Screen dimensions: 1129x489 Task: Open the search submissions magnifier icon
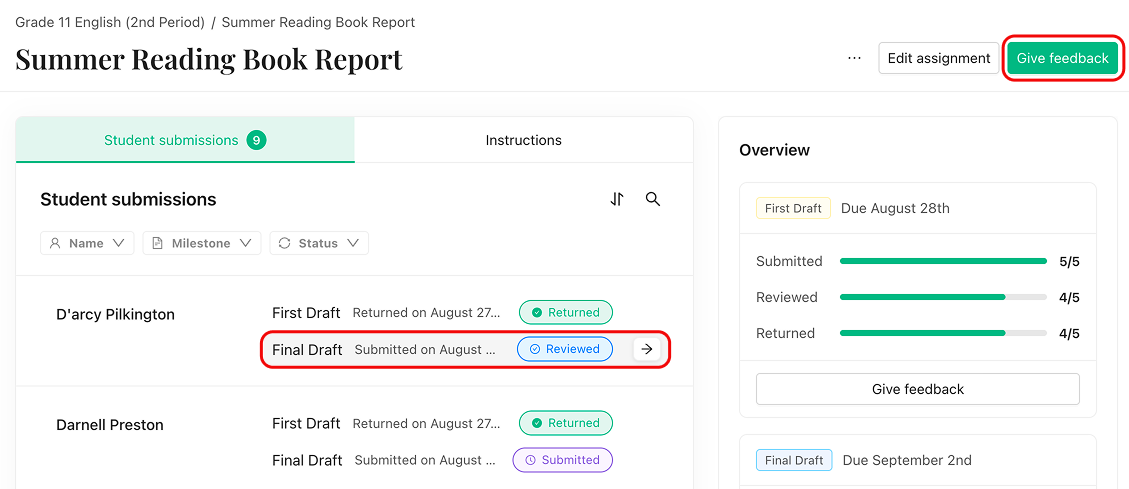(653, 199)
